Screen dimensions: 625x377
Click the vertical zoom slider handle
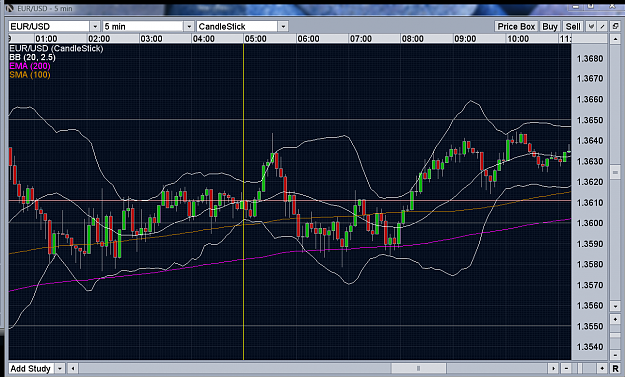click(x=615, y=335)
